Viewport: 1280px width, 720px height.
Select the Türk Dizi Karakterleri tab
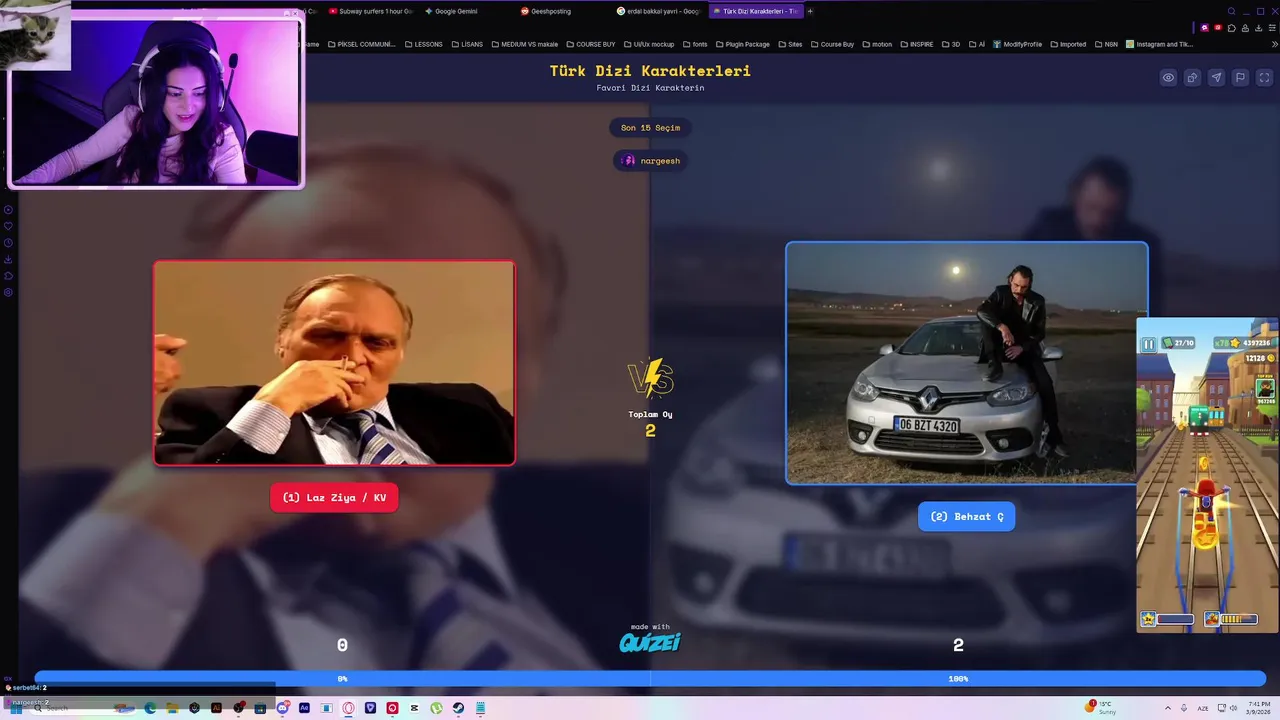pos(755,11)
